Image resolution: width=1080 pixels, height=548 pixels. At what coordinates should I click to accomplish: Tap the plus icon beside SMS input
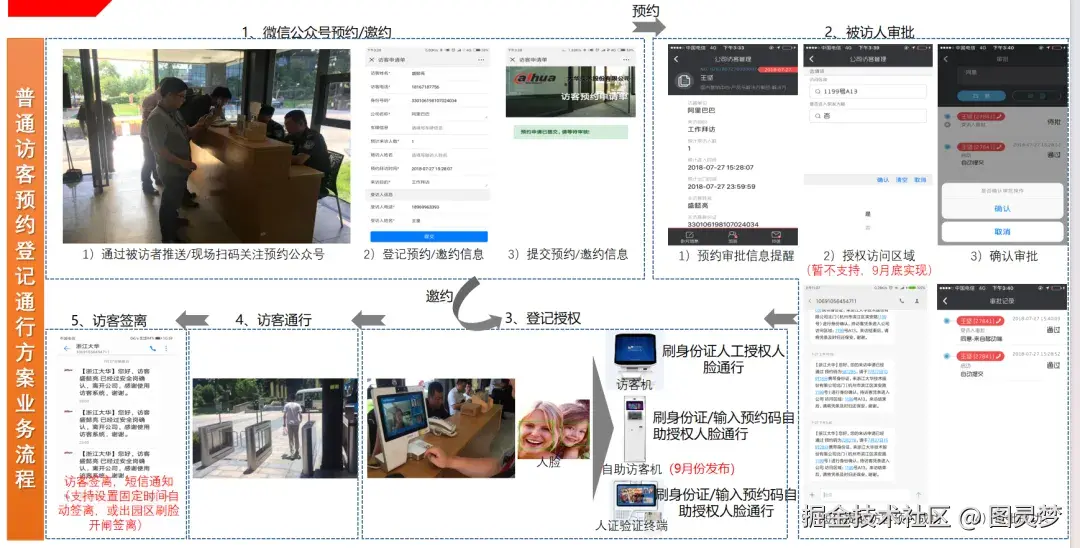[x=812, y=494]
